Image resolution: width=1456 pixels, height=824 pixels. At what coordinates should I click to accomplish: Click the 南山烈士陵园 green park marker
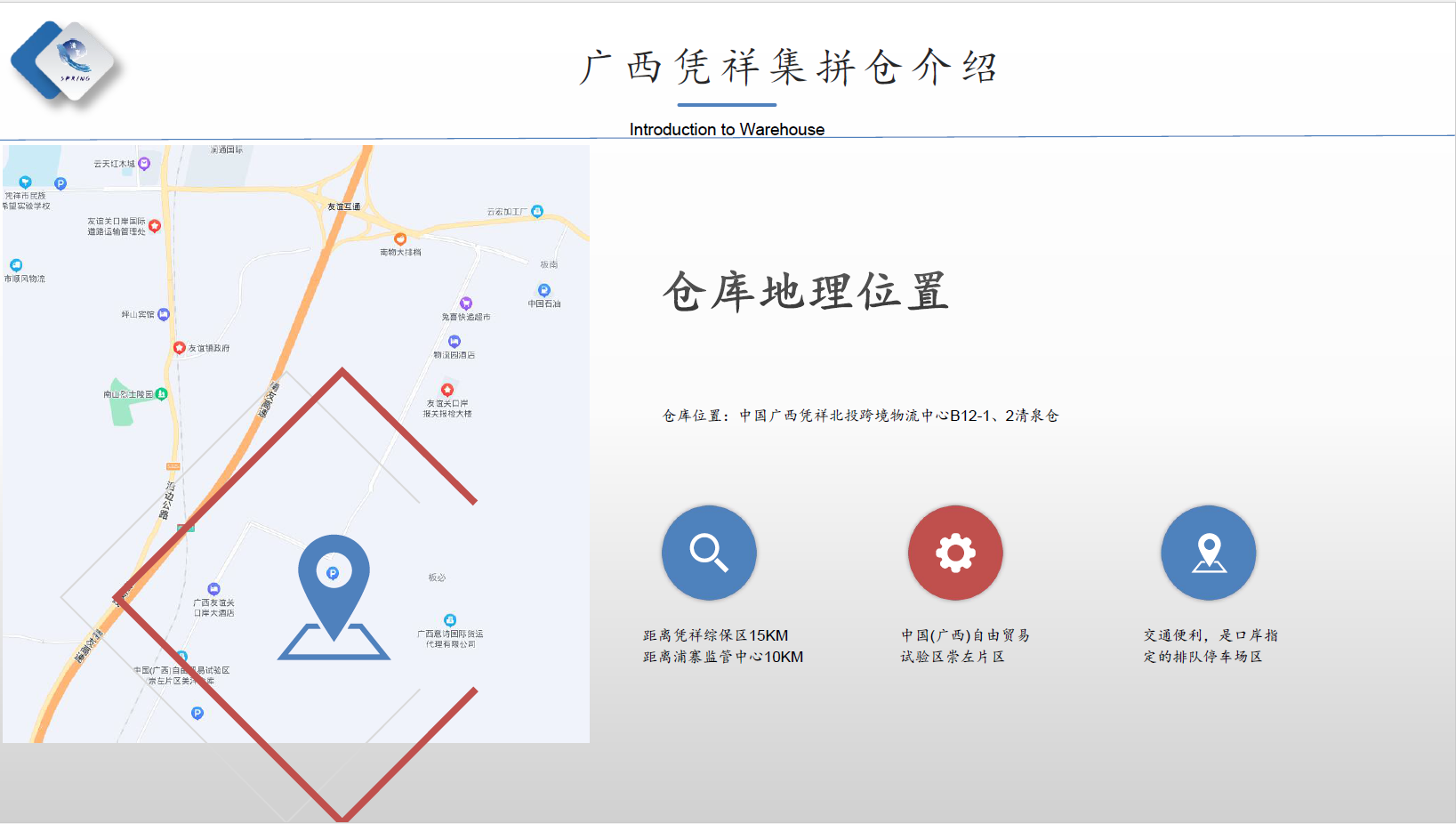coord(161,393)
